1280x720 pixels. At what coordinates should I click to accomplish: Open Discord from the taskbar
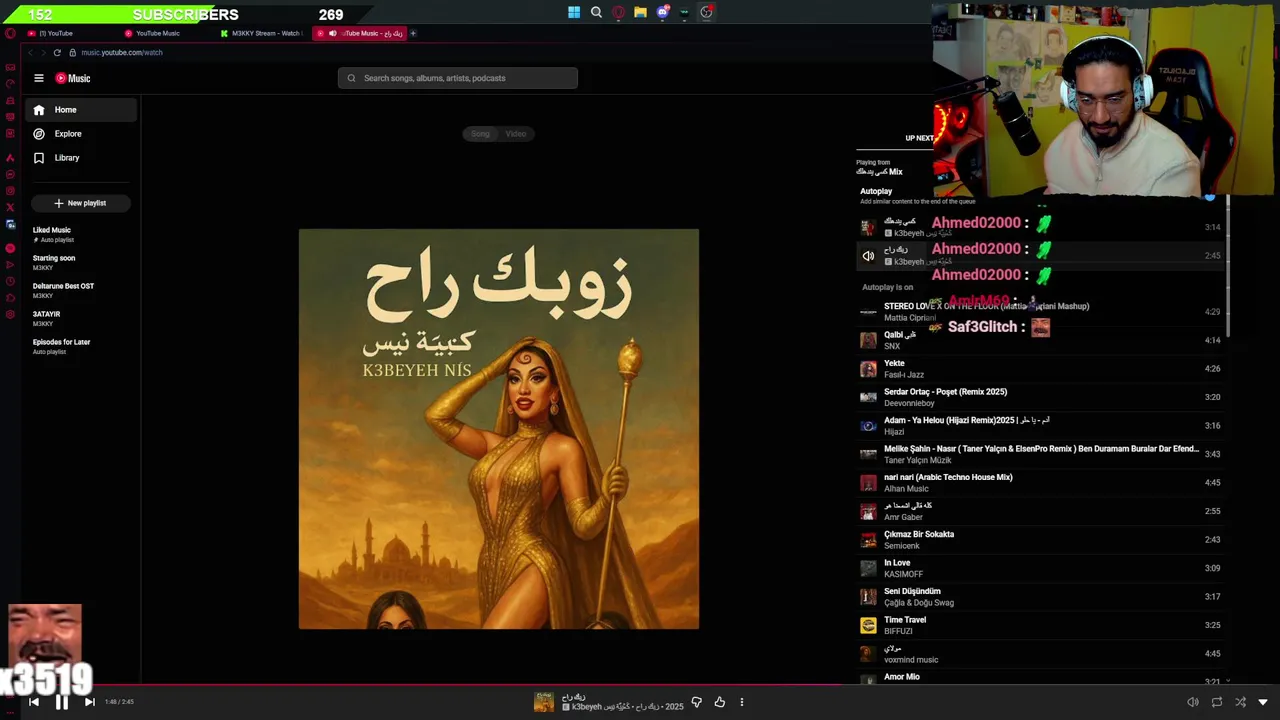click(x=662, y=12)
